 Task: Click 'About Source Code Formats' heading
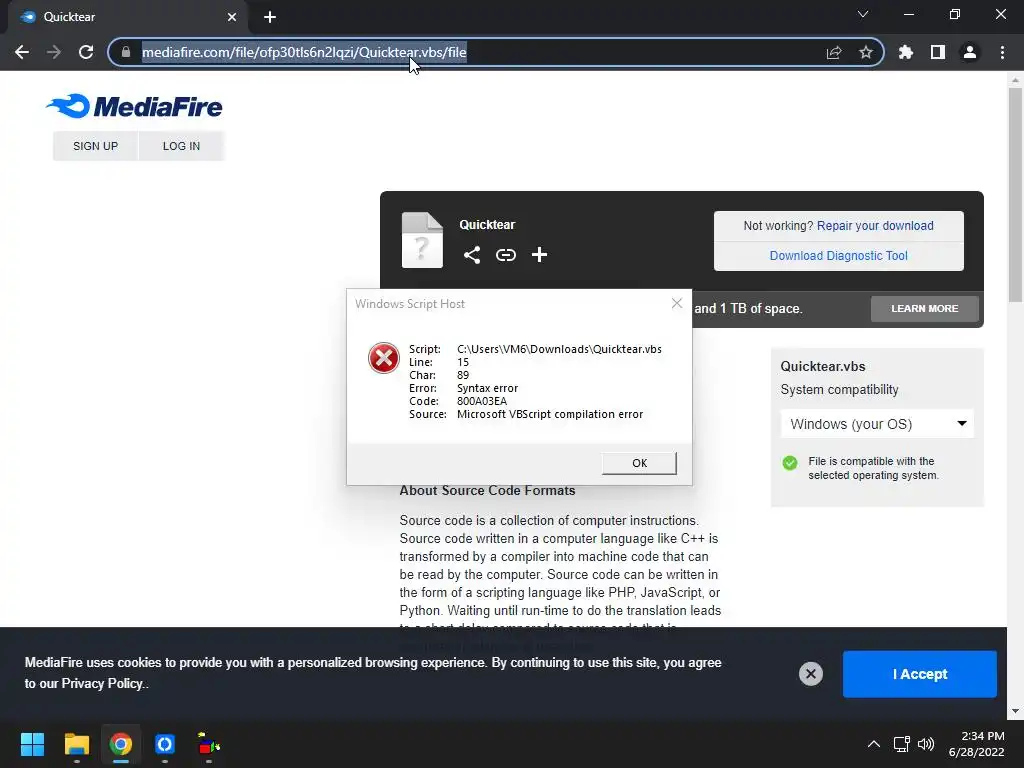[x=487, y=490]
